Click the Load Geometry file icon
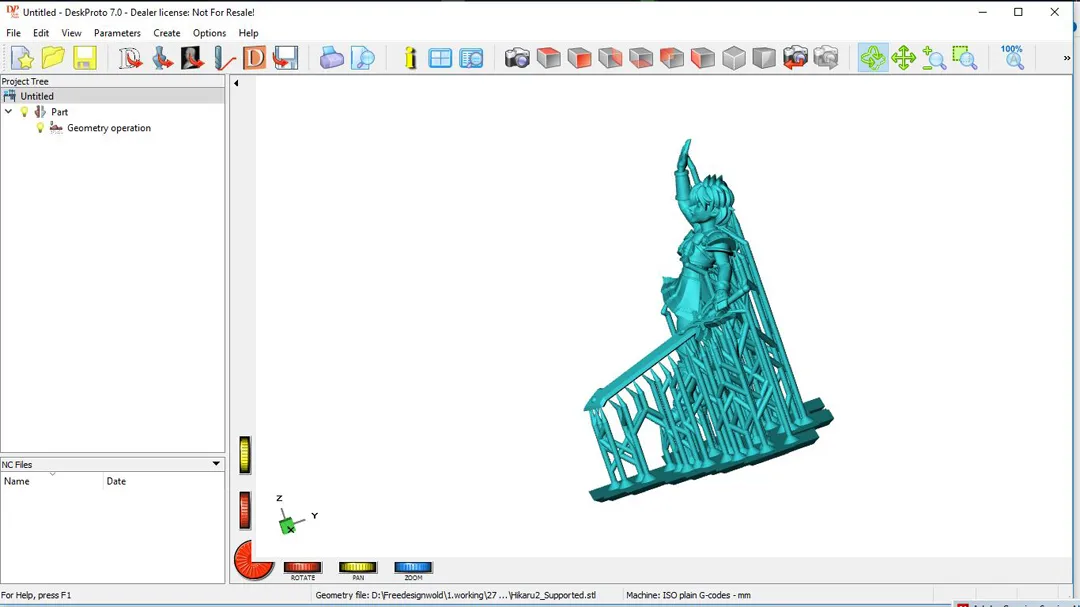The width and height of the screenshot is (1080, 607). tap(161, 58)
